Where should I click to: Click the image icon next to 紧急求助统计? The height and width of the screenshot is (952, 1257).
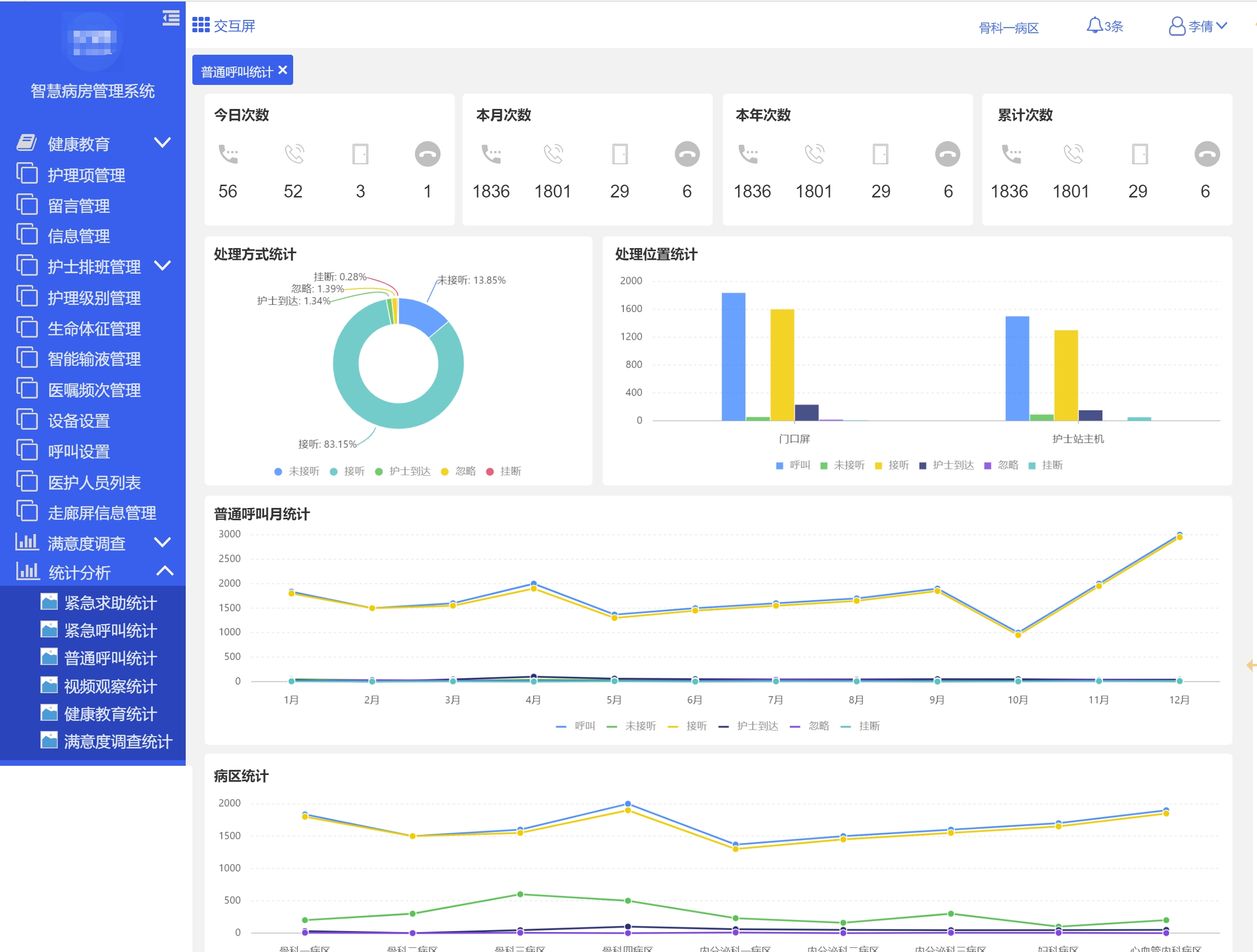50,602
